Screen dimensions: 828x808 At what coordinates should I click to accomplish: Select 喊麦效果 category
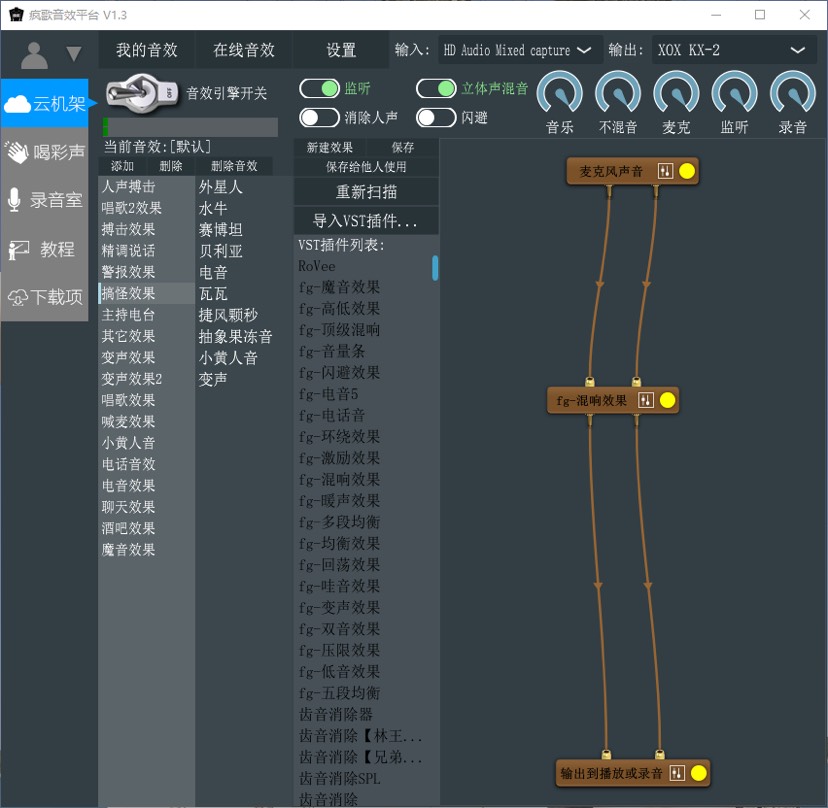click(146, 421)
